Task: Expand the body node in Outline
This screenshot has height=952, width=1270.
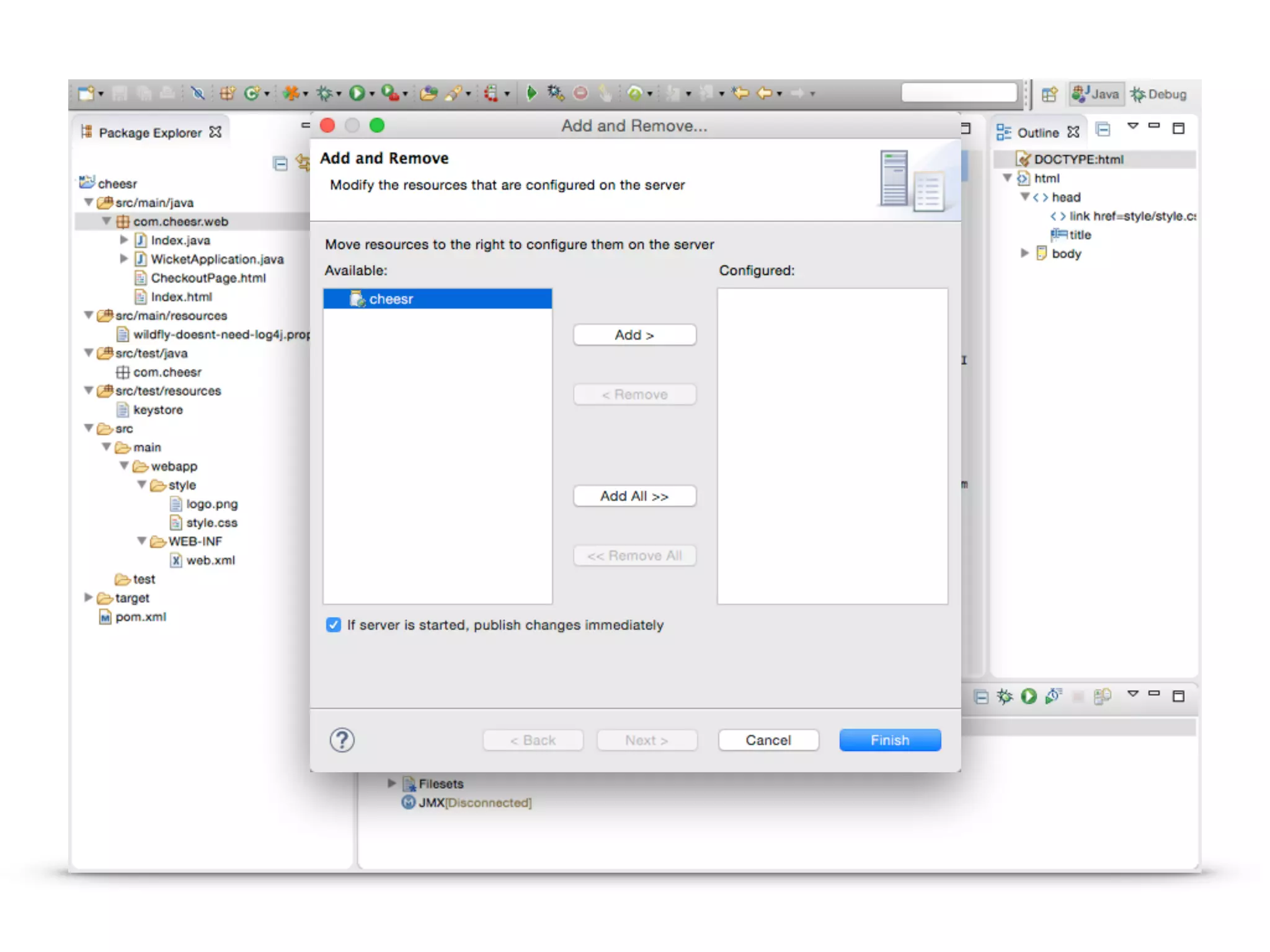Action: pos(1024,253)
